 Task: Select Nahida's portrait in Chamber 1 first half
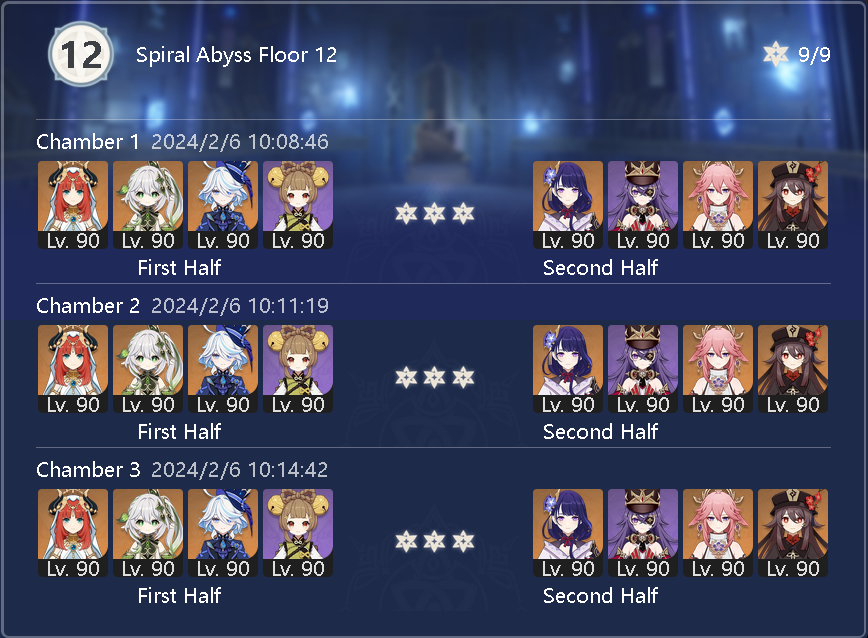pos(148,205)
